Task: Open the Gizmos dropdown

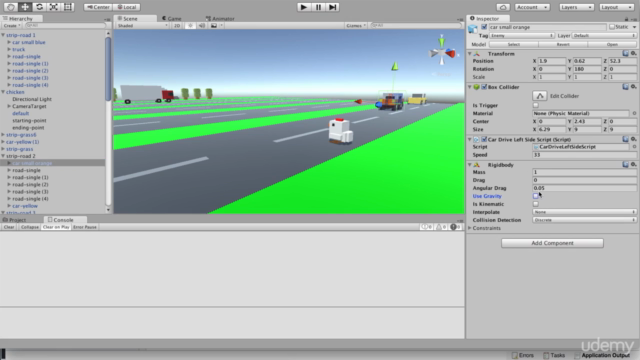Action: click(356, 25)
